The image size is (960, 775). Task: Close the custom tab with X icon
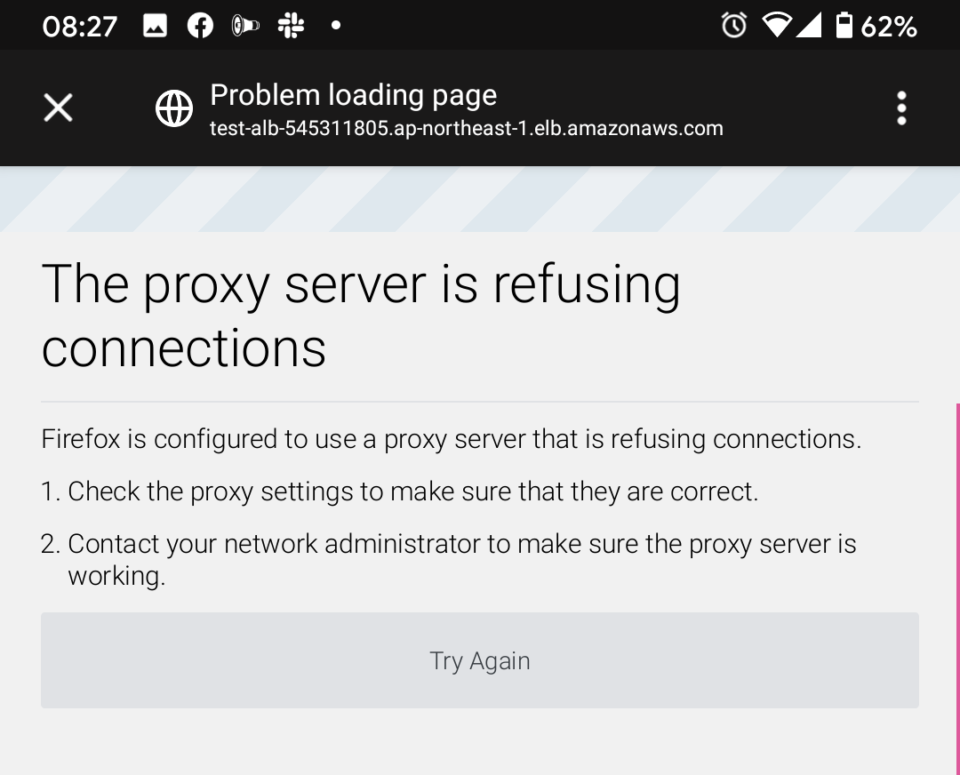tap(58, 108)
